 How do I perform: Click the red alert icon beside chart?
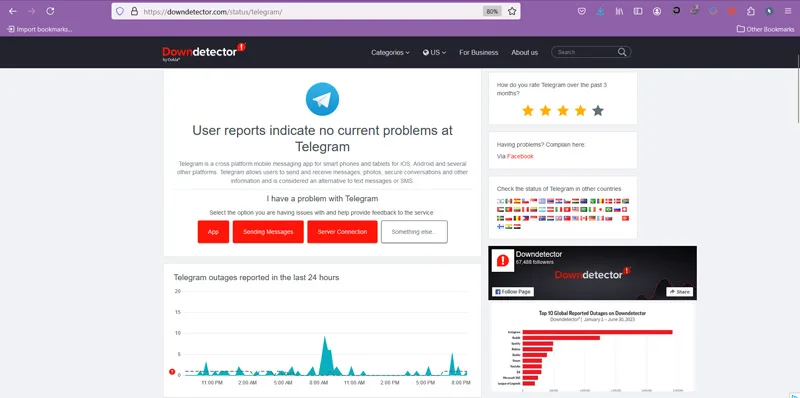pos(172,371)
